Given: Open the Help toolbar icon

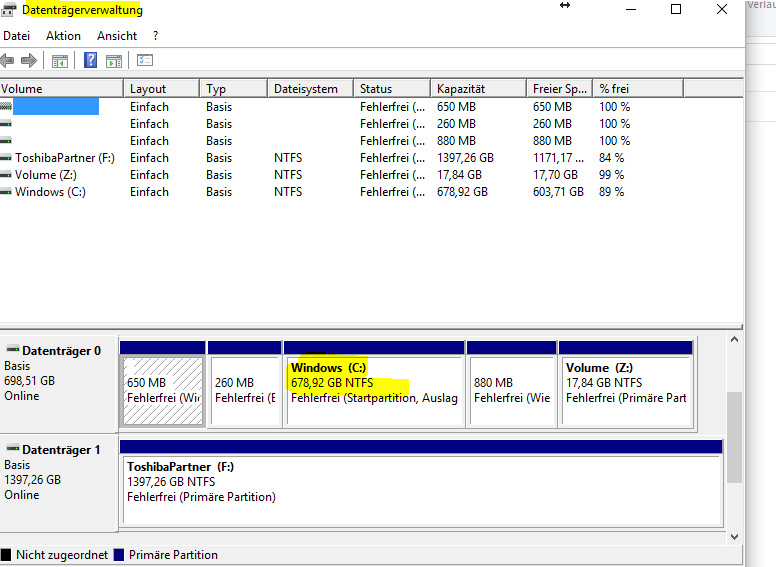Looking at the screenshot, I should coord(91,60).
